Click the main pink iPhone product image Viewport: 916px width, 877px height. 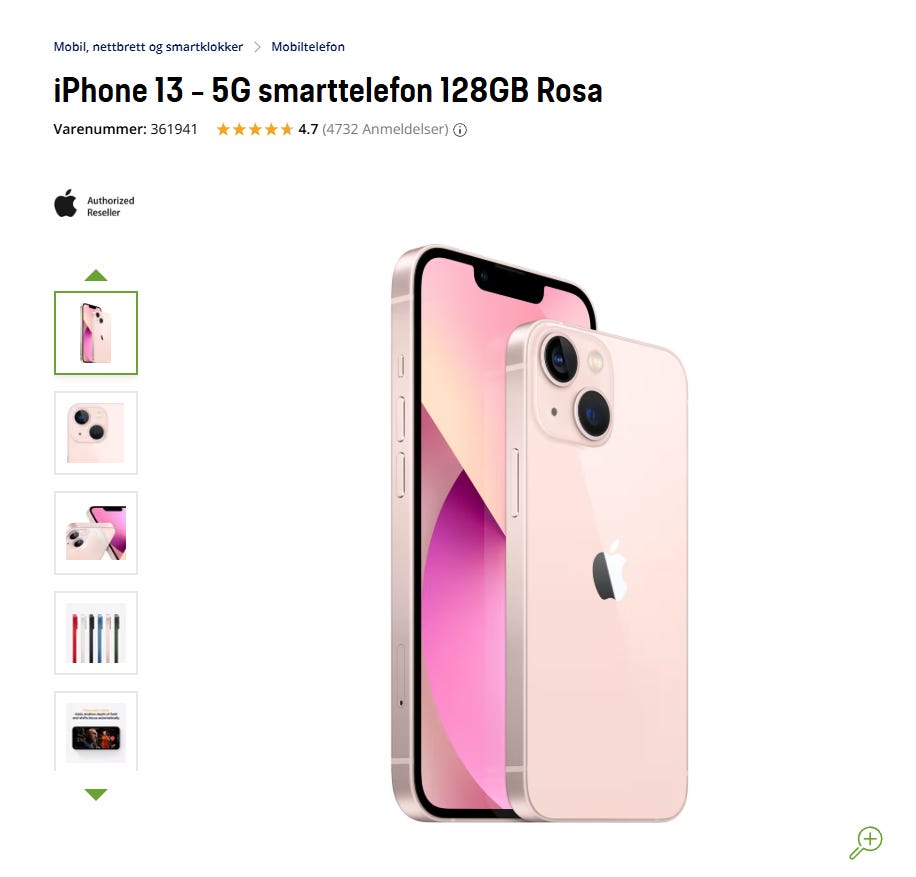(x=539, y=533)
